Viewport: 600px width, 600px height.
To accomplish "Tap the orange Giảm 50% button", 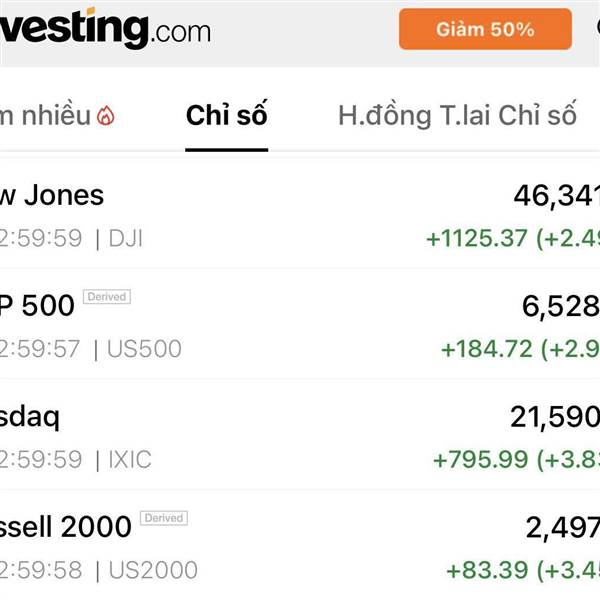I will 485,29.
